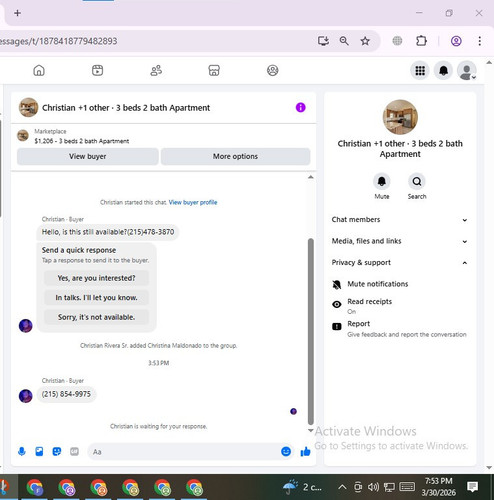Open the View buyer profile link
The image size is (494, 500).
coord(193,202)
